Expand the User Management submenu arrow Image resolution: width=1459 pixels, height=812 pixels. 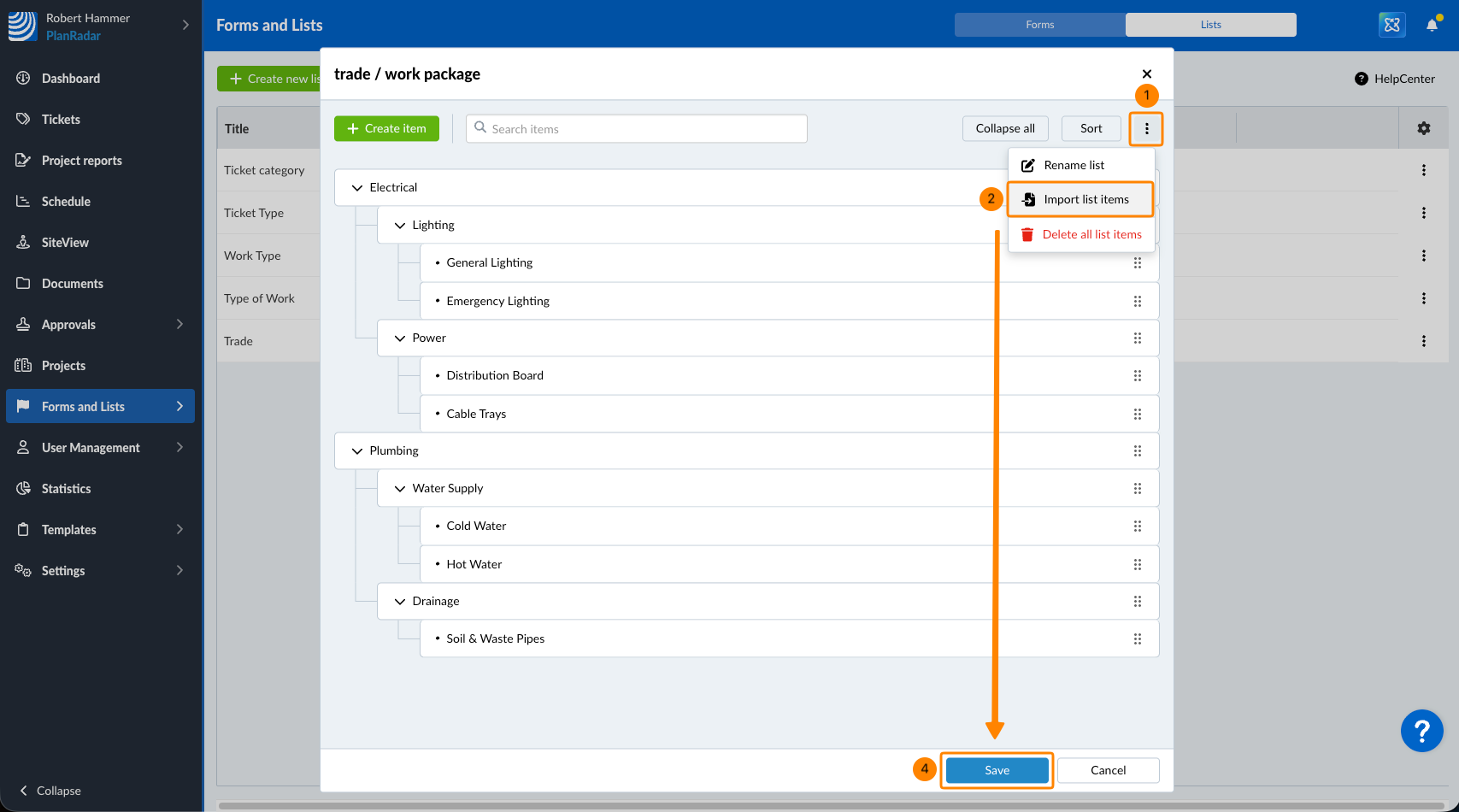[x=179, y=447]
